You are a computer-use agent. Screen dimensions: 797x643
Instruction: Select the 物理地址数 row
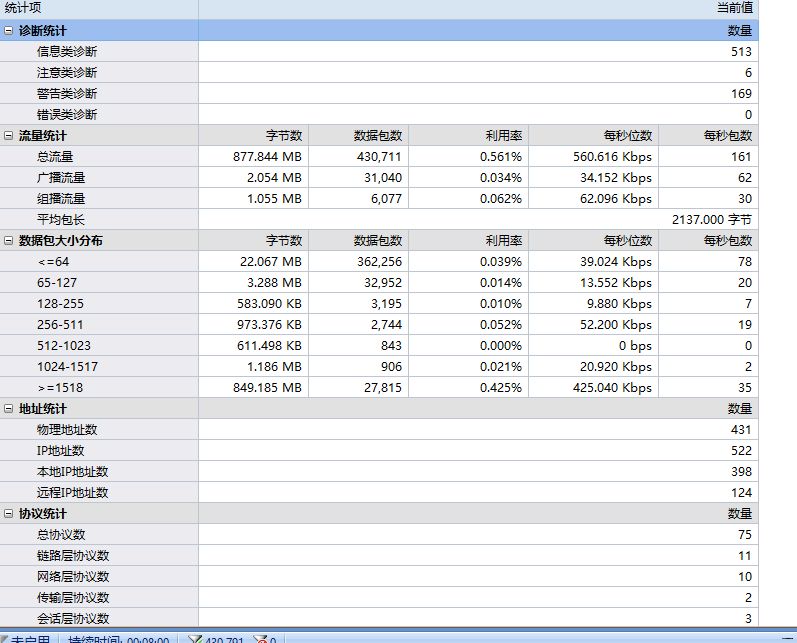coord(379,430)
